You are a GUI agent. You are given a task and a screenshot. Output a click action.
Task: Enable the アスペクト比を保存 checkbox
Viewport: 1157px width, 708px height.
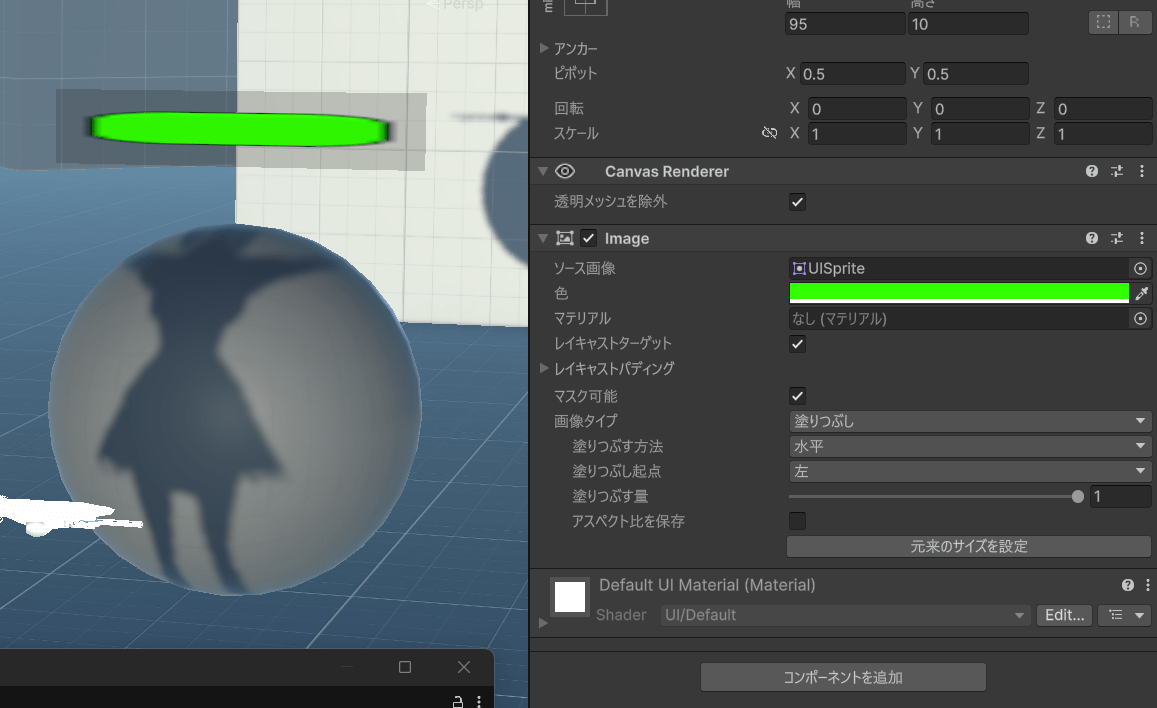coord(797,521)
